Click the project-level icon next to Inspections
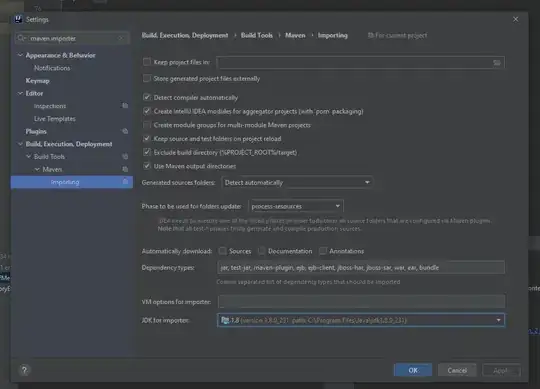This screenshot has height=389, width=540. [125, 106]
